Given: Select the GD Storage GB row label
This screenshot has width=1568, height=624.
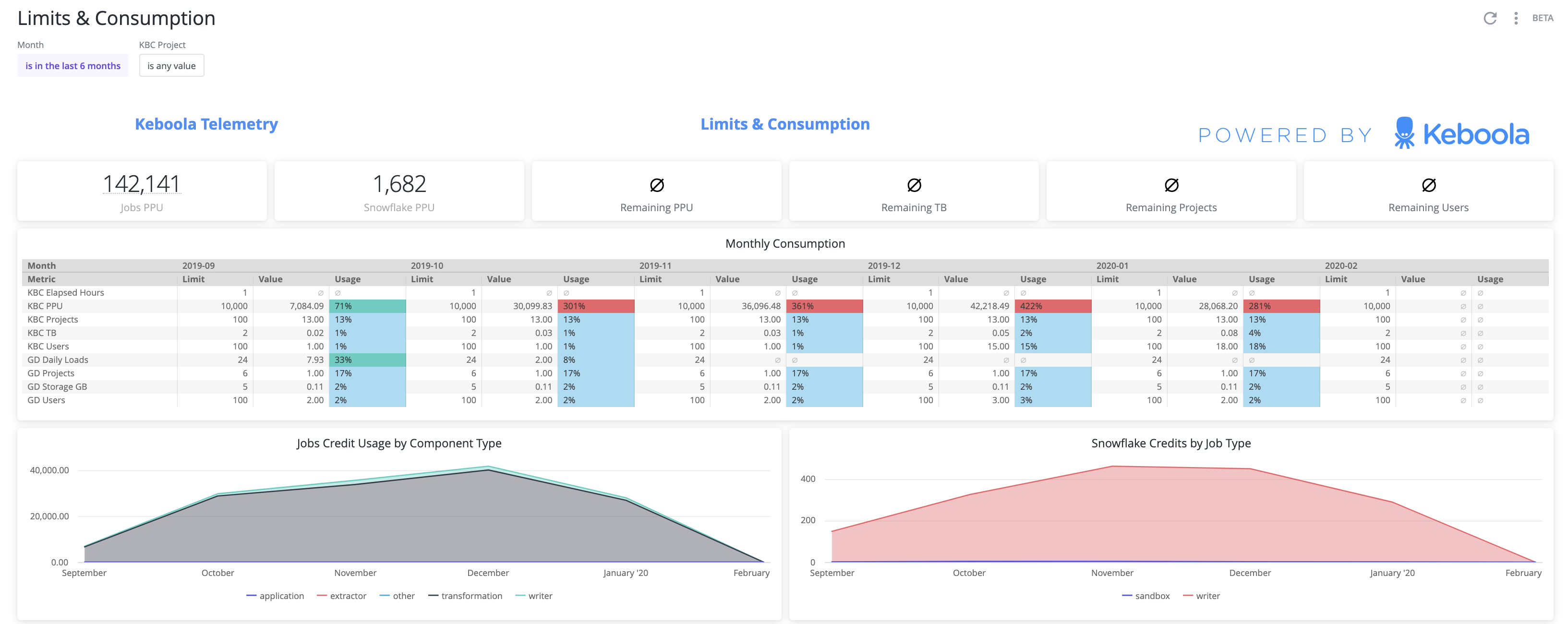Looking at the screenshot, I should point(57,386).
